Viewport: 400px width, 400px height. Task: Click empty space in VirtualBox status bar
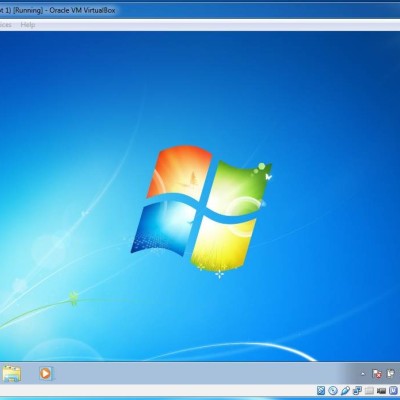point(157,391)
